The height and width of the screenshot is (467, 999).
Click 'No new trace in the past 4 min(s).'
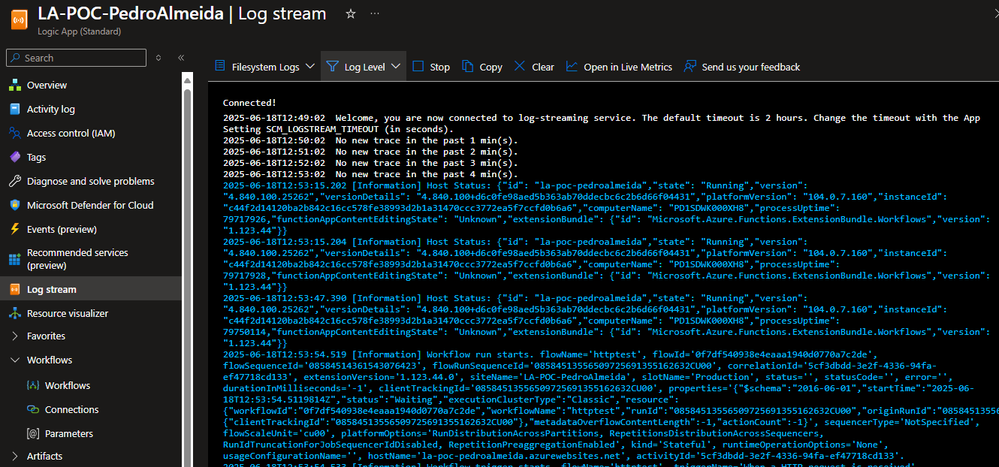(x=427, y=174)
